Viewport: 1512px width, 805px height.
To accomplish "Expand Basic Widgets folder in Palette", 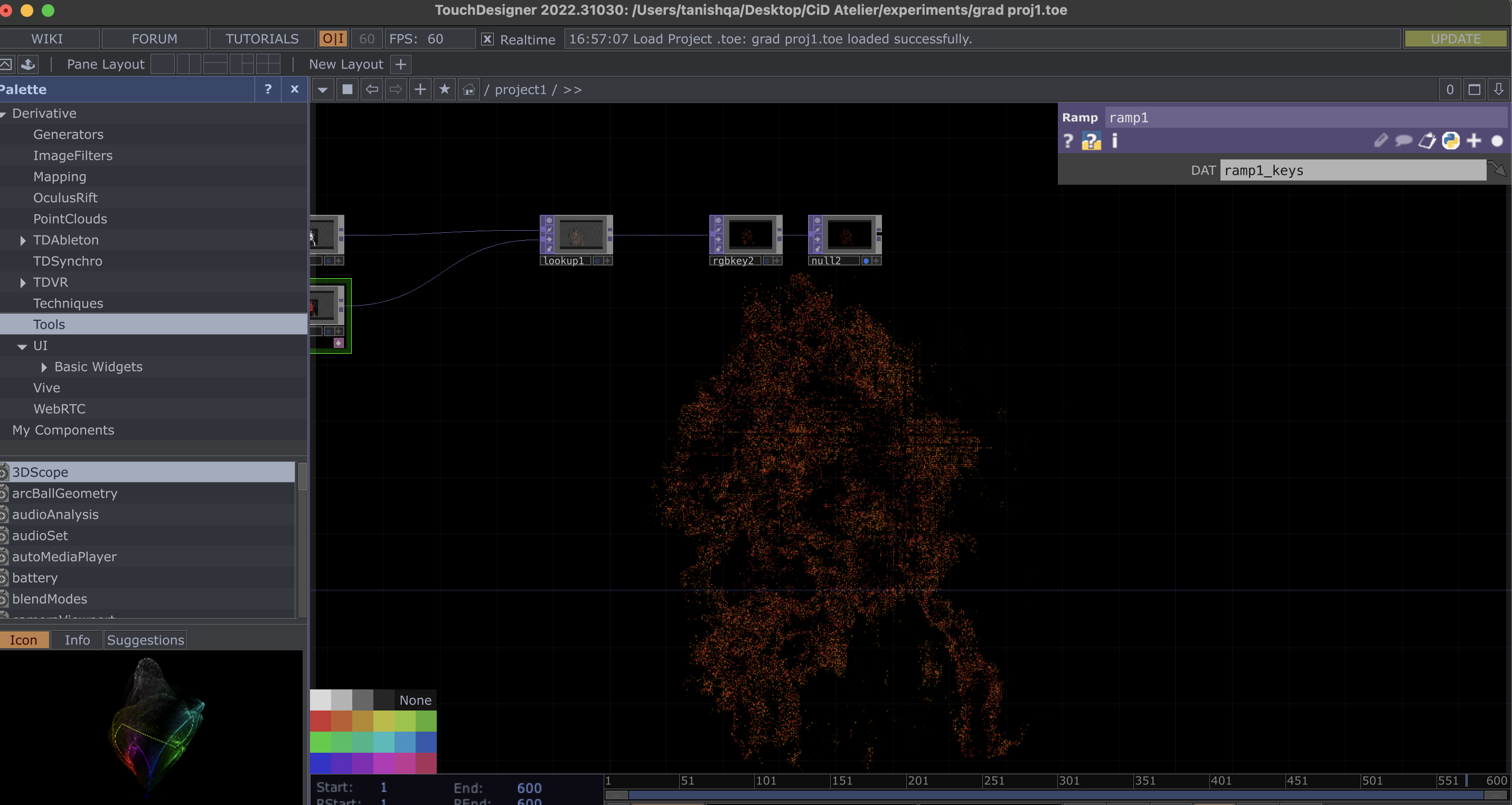I will pos(43,367).
